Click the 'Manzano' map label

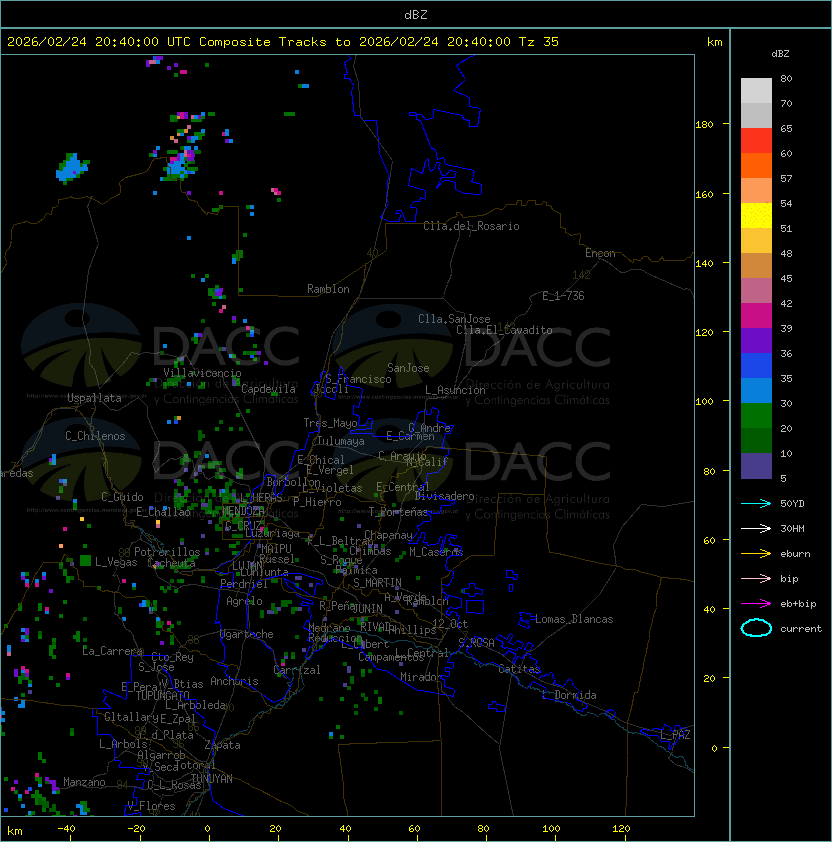tap(84, 782)
